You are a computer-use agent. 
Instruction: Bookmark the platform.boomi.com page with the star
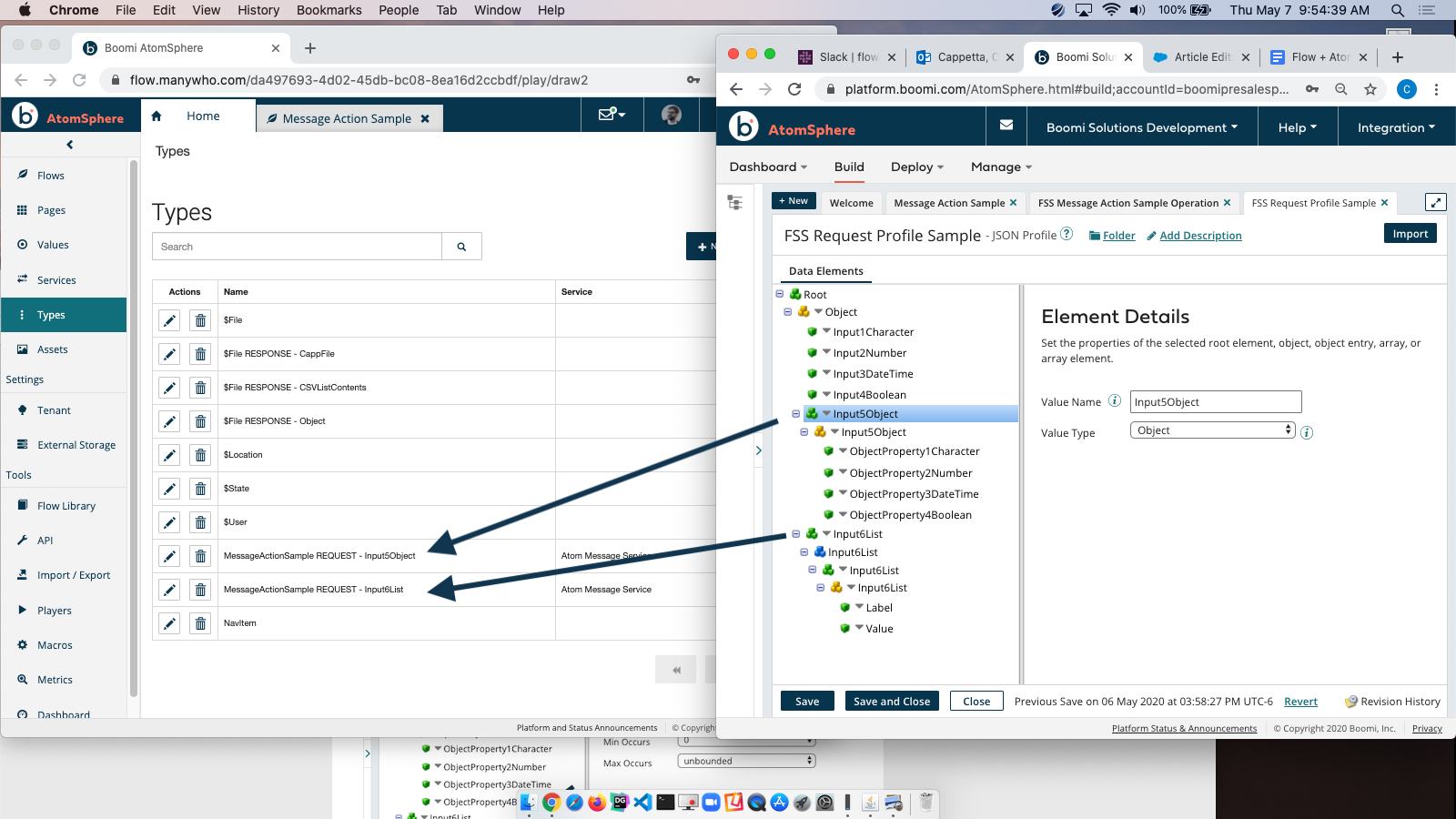coord(1370,89)
